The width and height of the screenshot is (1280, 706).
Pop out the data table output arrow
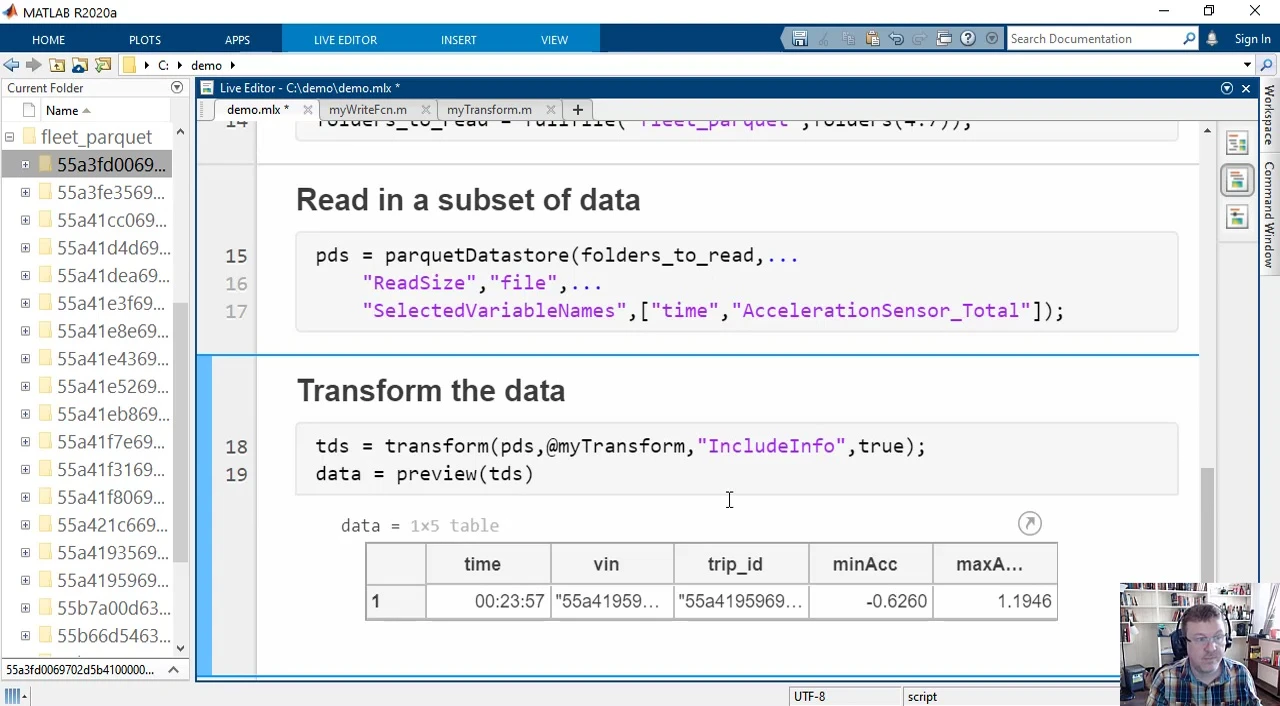tap(1029, 523)
